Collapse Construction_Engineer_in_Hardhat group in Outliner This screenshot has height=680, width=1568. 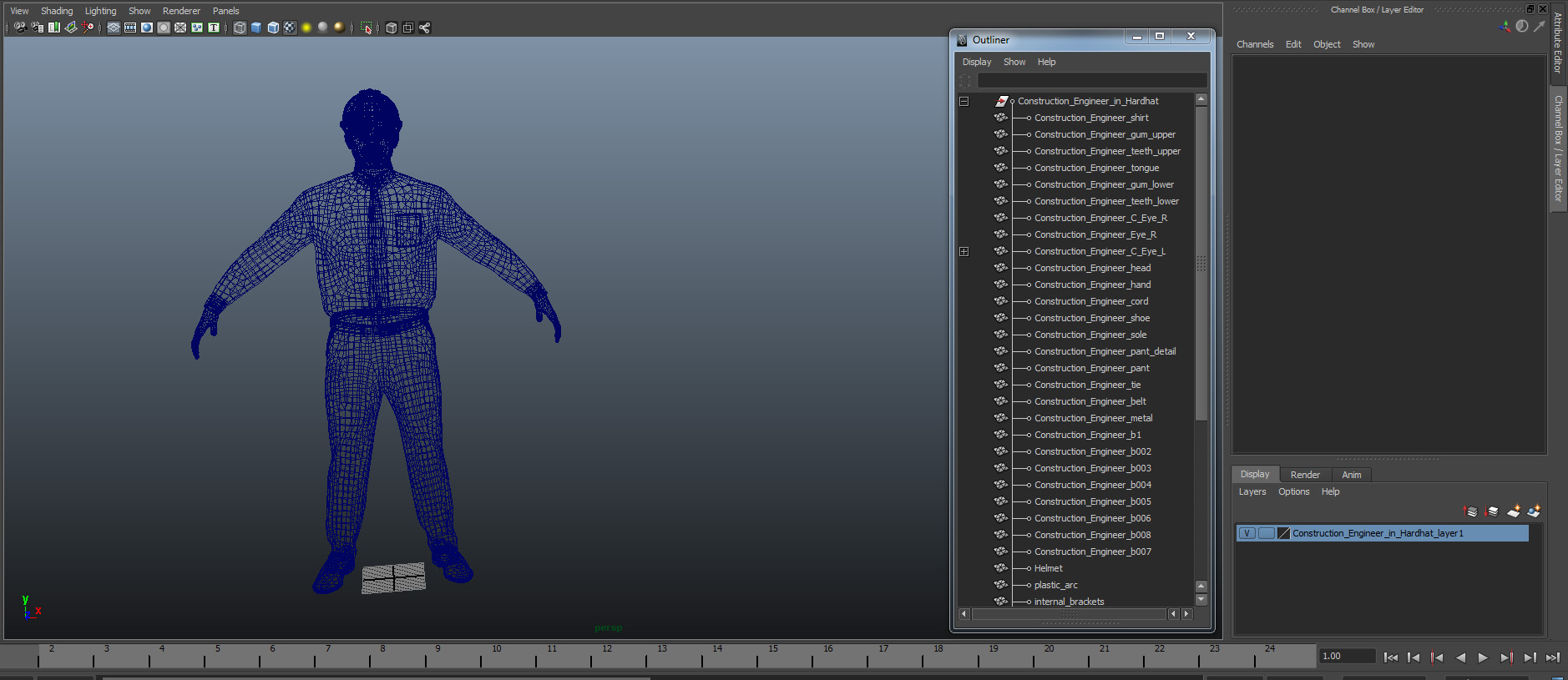964,101
